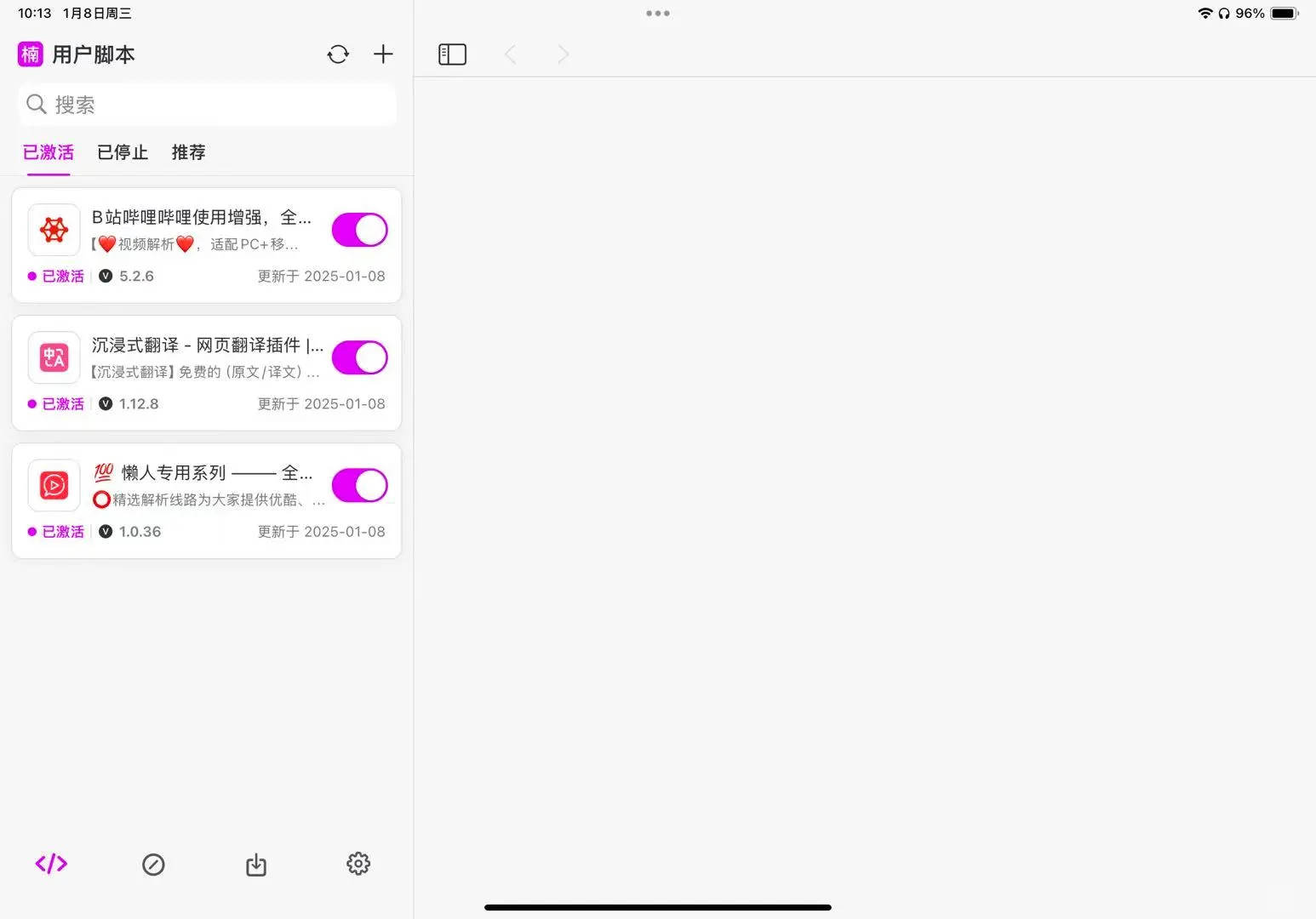Open the ellipsis options menu
This screenshot has height=919, width=1316.
[657, 13]
